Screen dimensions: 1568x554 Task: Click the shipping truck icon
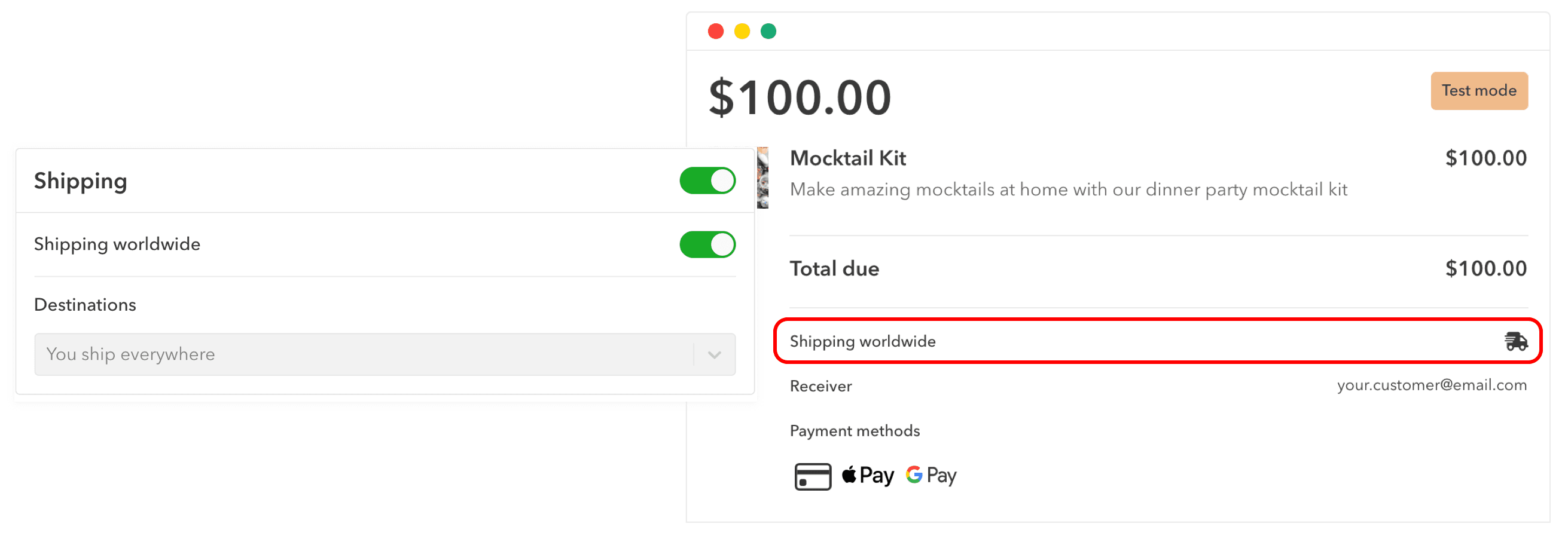1515,341
